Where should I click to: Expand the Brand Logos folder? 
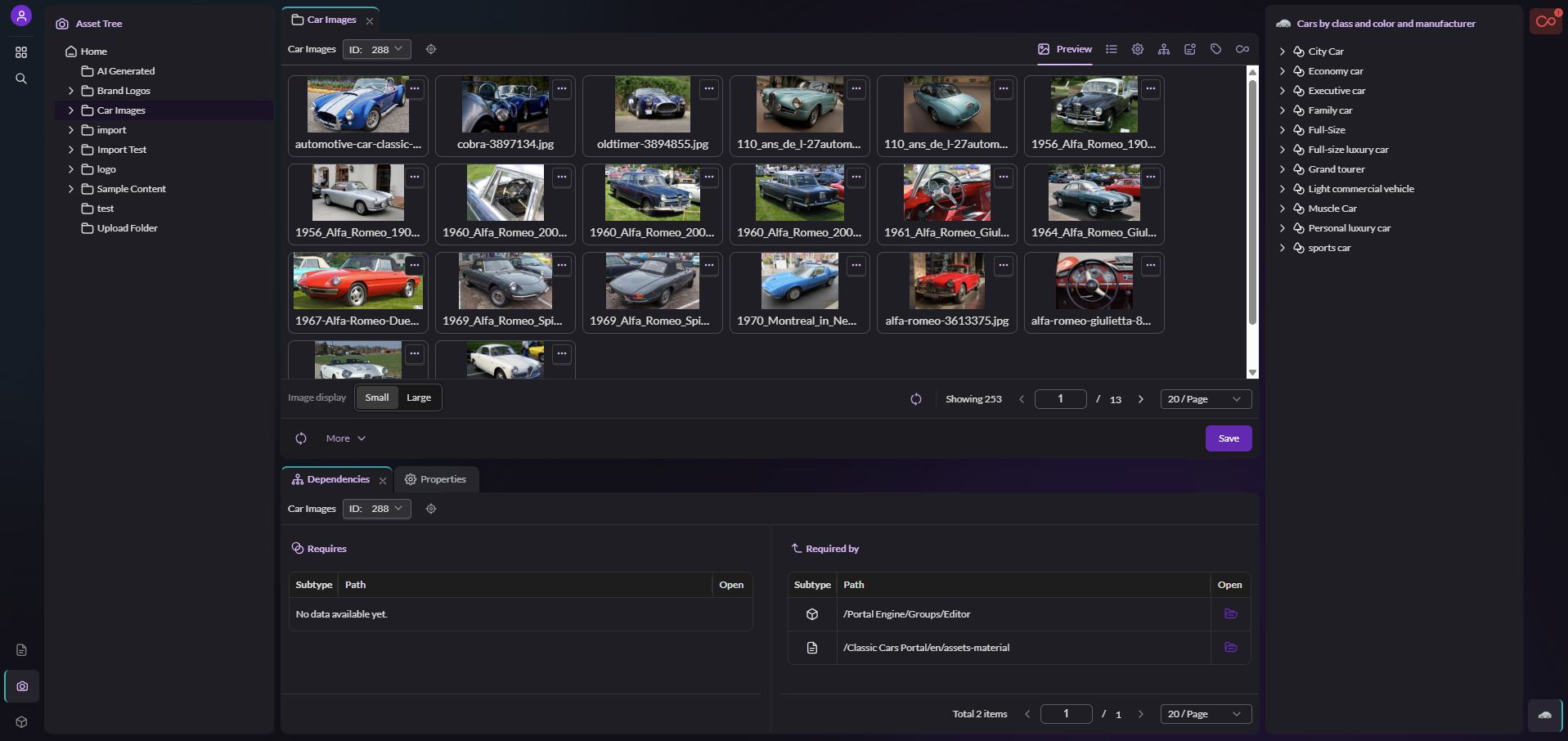(71, 91)
